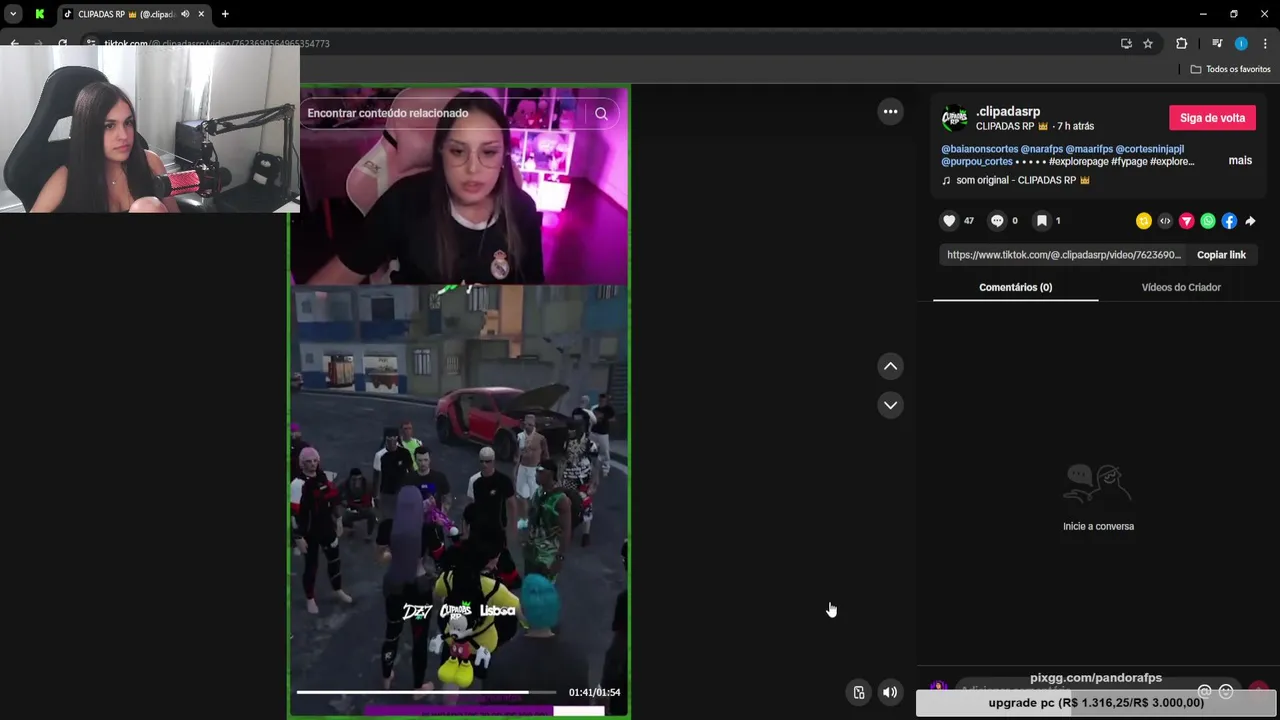1280x720 pixels.
Task: Click the site info icon in address bar
Action: click(91, 44)
